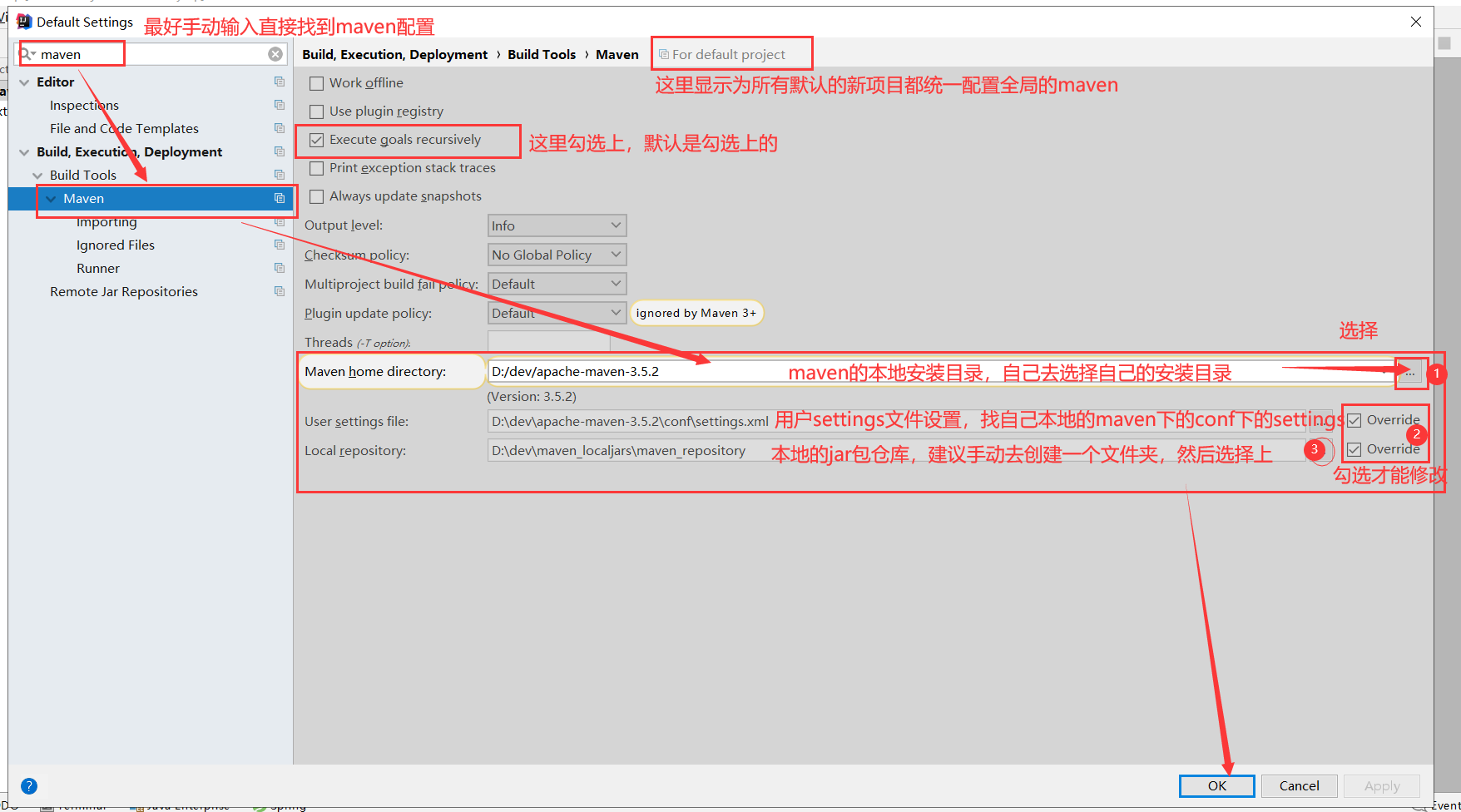Image resolution: width=1461 pixels, height=812 pixels.
Task: Click project icon beside File and Code Templates
Action: coord(280,128)
